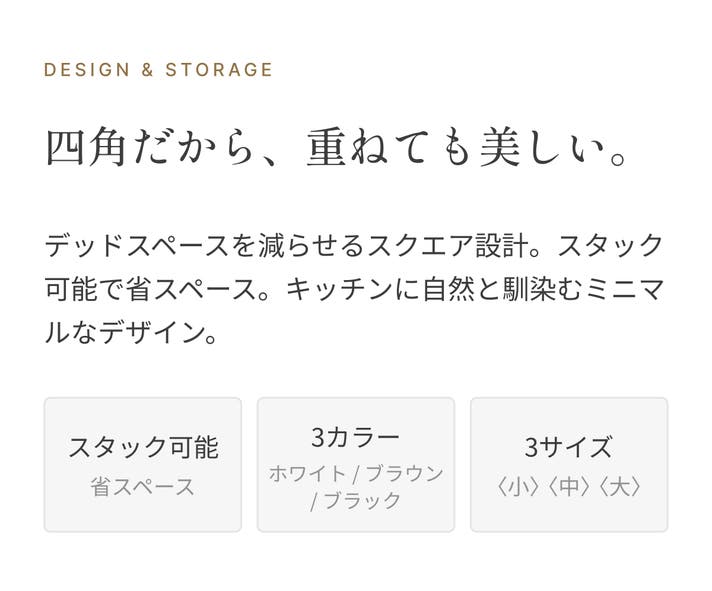Click the word STORAGE in the section label

click(219, 70)
